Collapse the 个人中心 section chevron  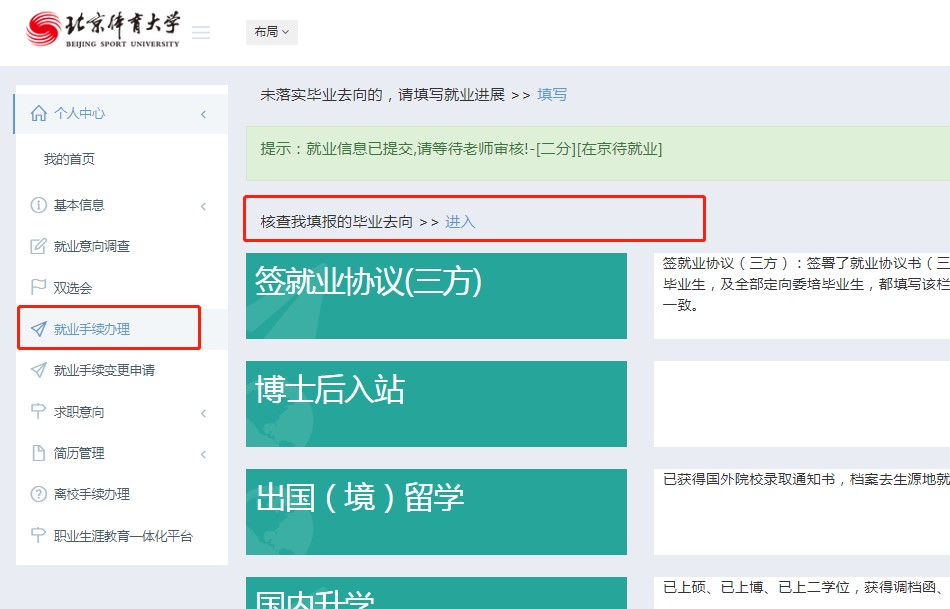tap(203, 114)
